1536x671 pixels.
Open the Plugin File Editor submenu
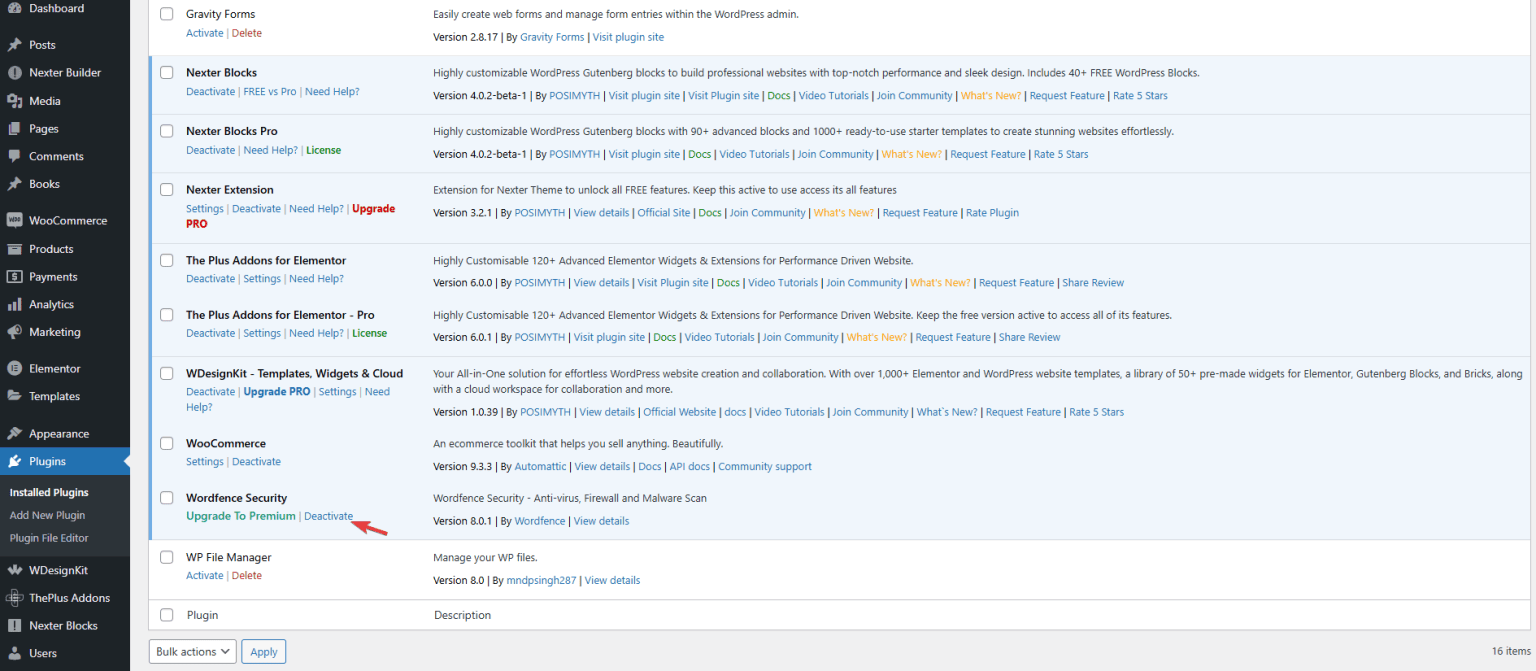point(49,538)
